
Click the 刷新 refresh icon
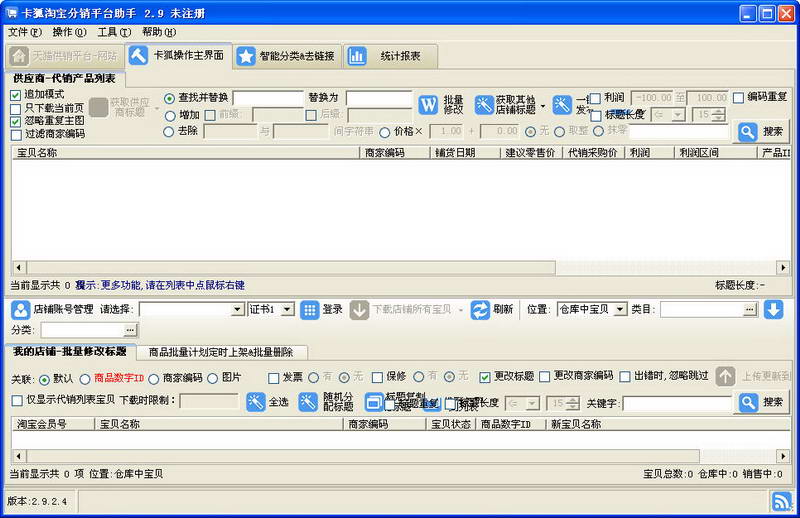coord(480,310)
